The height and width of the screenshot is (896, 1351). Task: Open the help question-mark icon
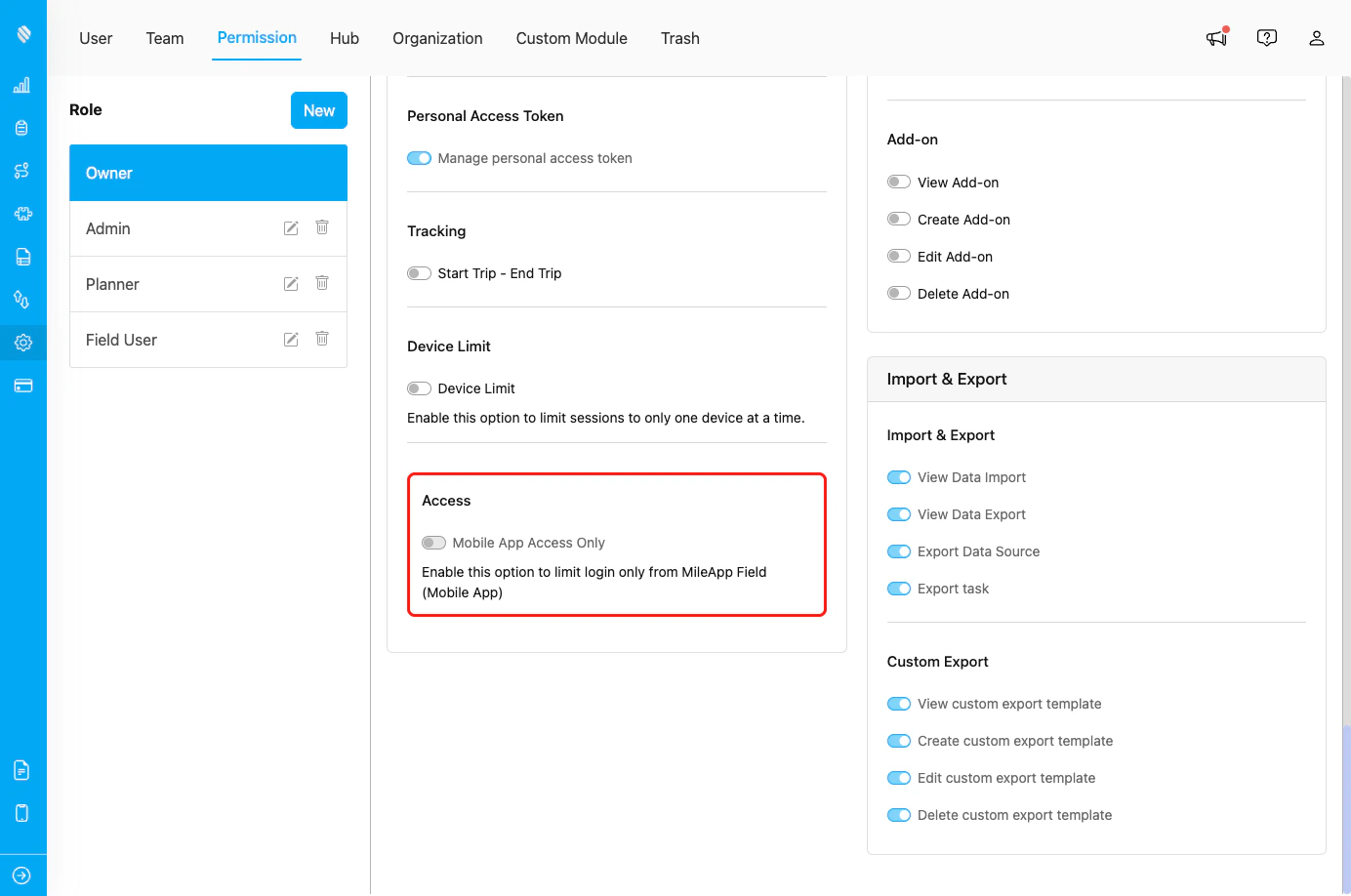(x=1266, y=37)
